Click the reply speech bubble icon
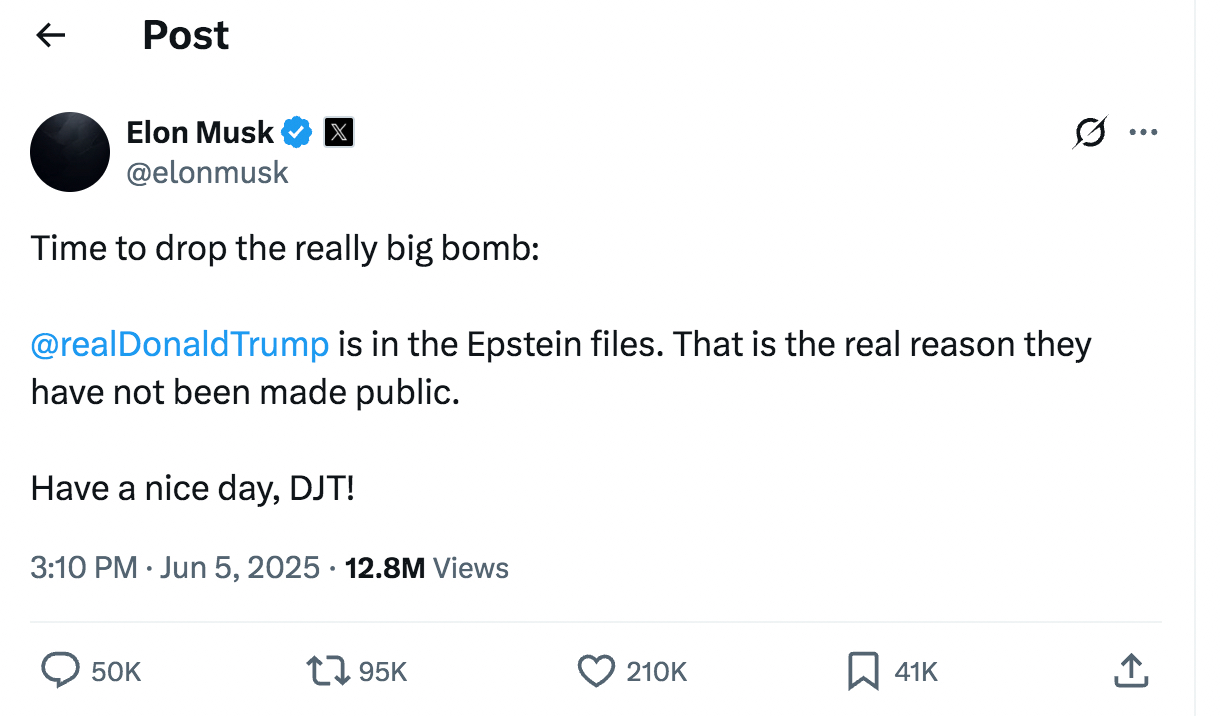The width and height of the screenshot is (1220, 716). click(x=61, y=670)
